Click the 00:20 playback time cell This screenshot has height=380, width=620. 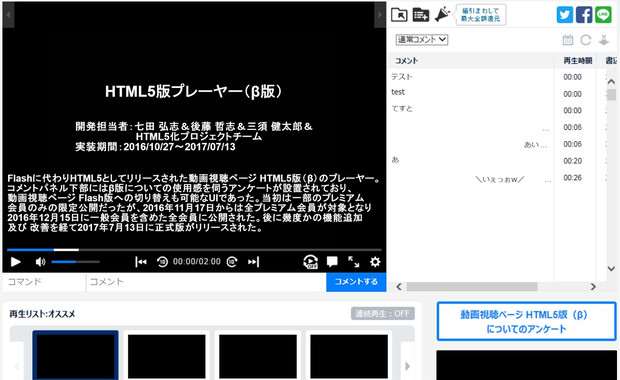click(573, 161)
